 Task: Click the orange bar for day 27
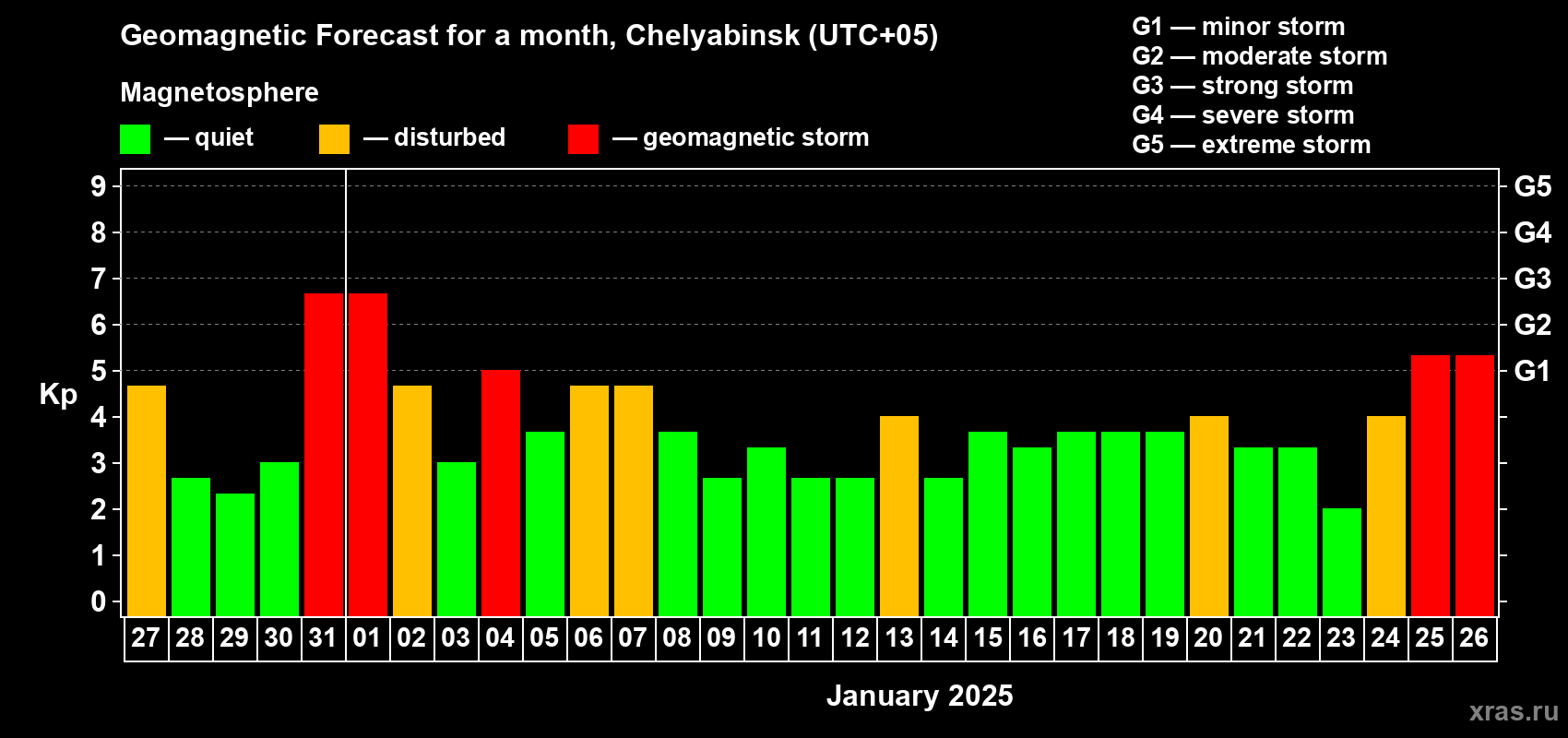(147, 501)
